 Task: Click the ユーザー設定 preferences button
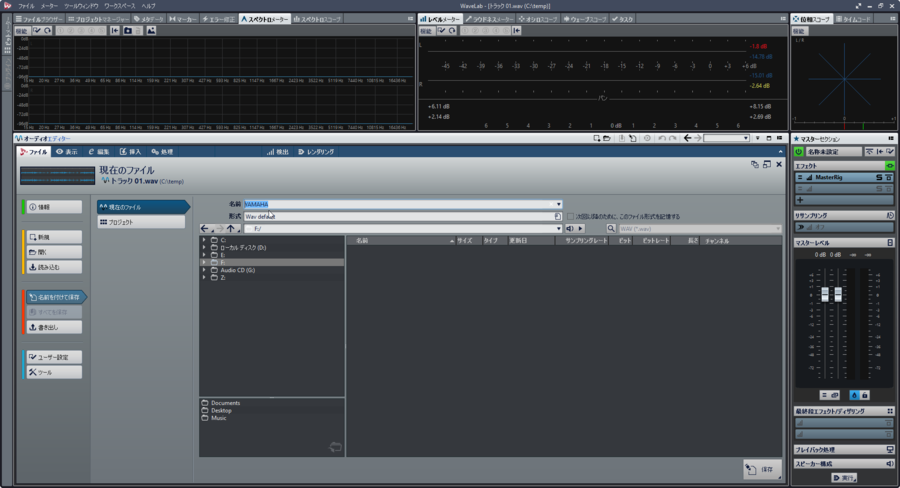point(54,357)
